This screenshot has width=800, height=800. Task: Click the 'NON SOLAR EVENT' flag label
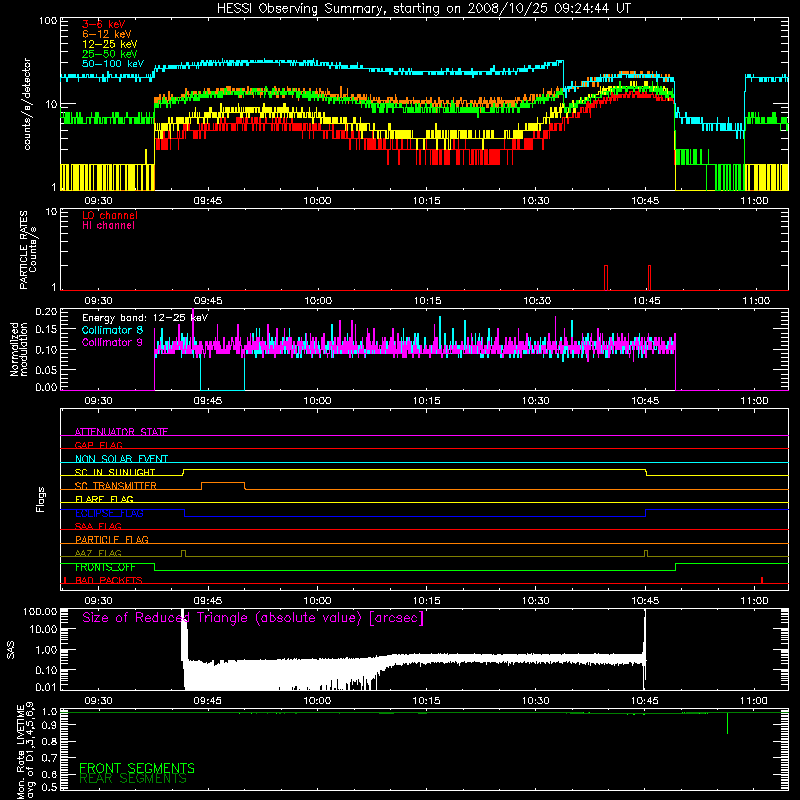[x=121, y=459]
